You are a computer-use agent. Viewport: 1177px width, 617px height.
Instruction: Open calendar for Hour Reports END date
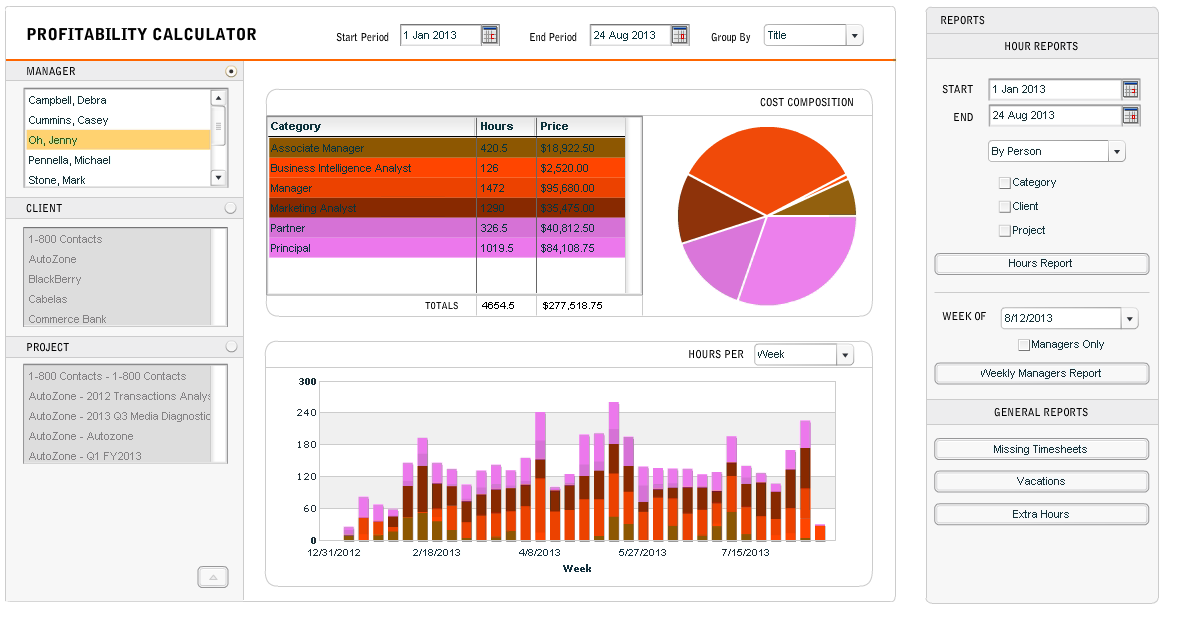1130,116
